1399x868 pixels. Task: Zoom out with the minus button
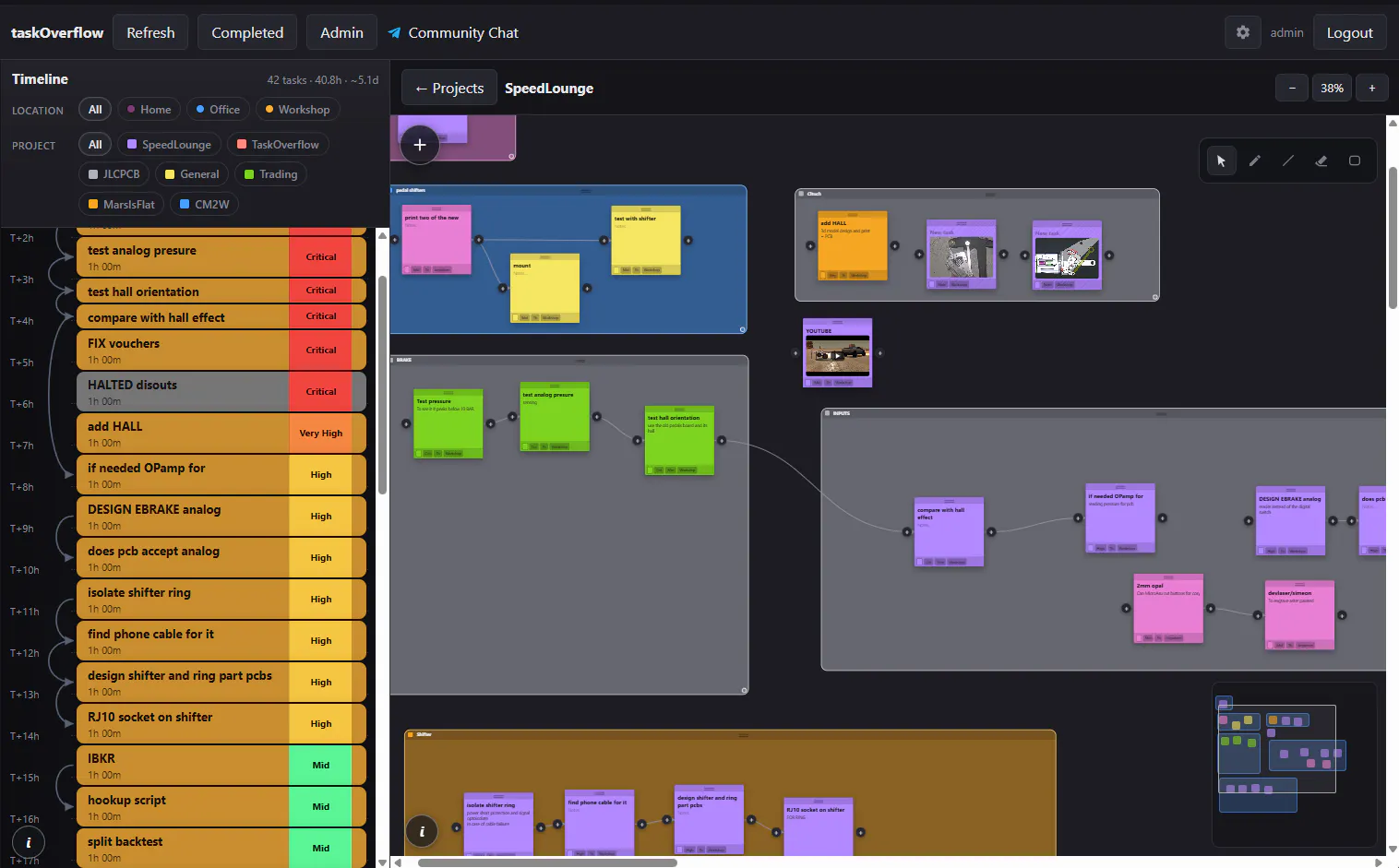[1292, 88]
